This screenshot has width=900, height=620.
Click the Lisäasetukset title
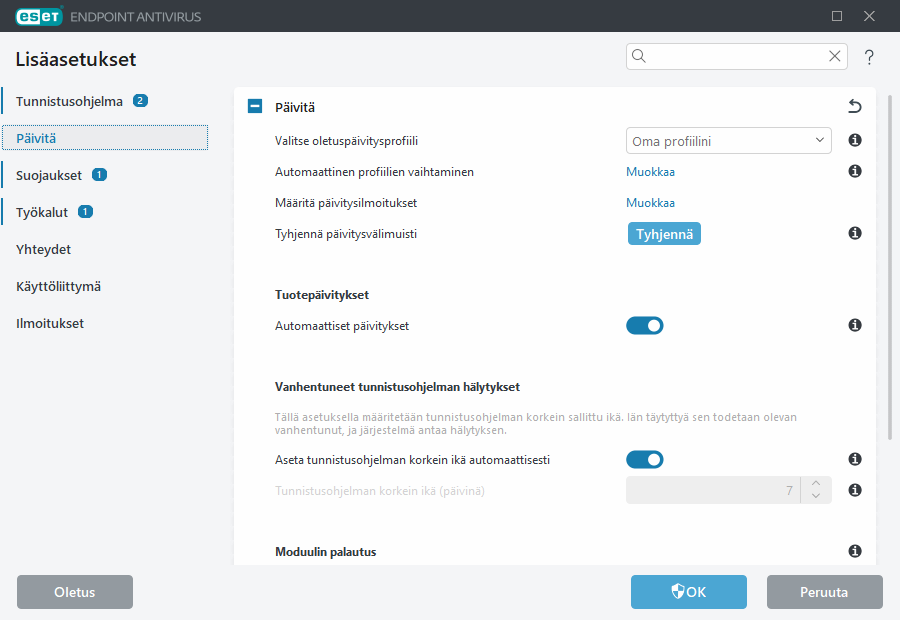[76, 59]
